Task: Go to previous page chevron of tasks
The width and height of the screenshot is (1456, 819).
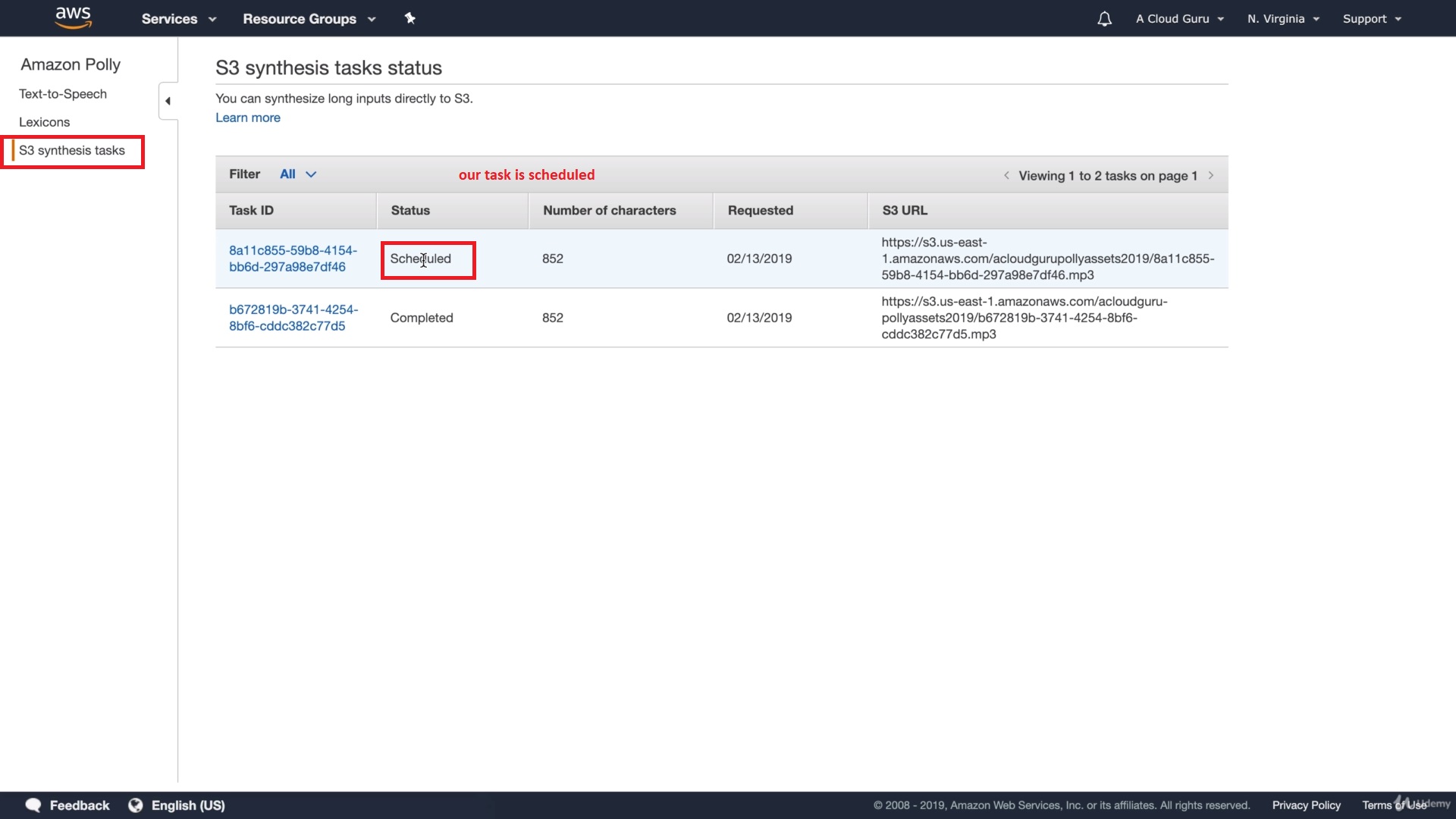Action: 1006,175
